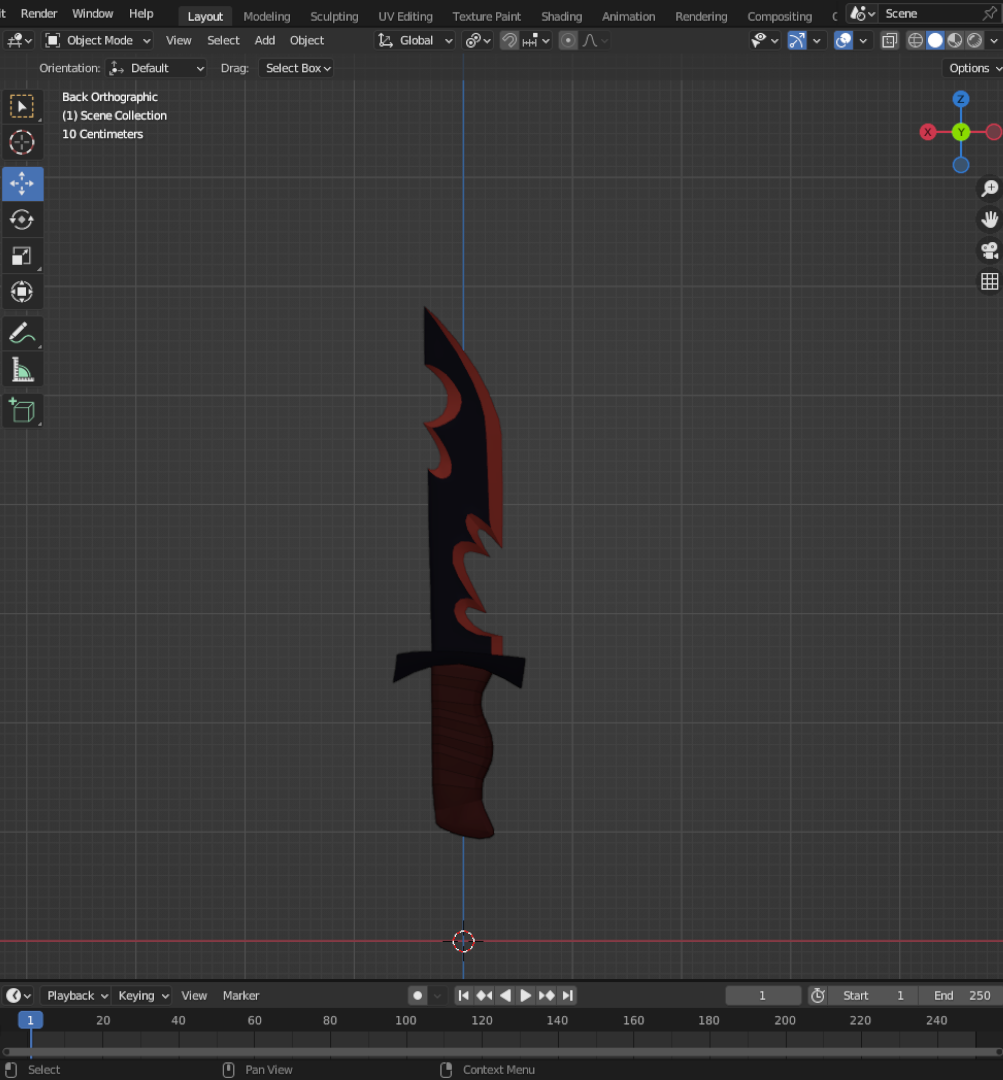Jump to the start frame

tap(464, 995)
